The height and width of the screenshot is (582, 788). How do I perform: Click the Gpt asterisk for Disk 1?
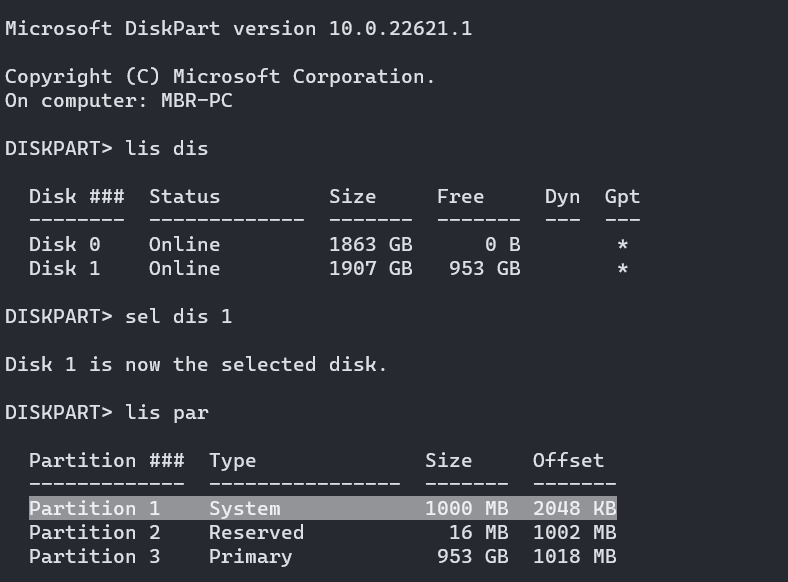[x=622, y=268]
